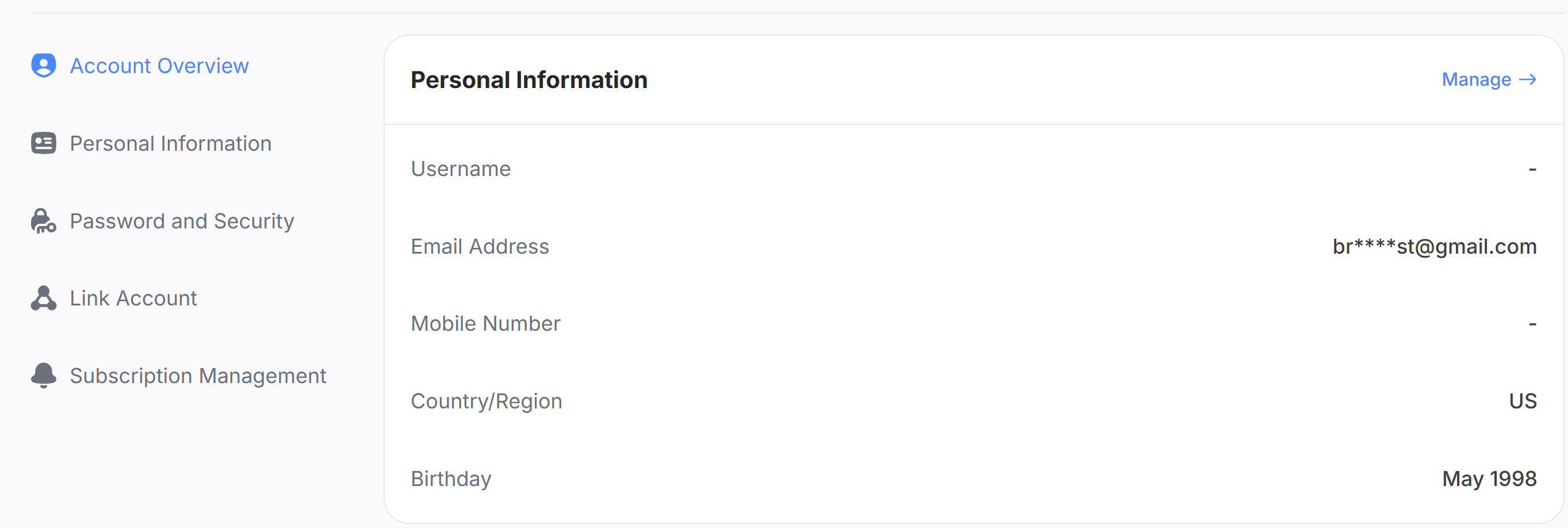The height and width of the screenshot is (528, 1568).
Task: Click the Personal Information card heading
Action: 529,80
